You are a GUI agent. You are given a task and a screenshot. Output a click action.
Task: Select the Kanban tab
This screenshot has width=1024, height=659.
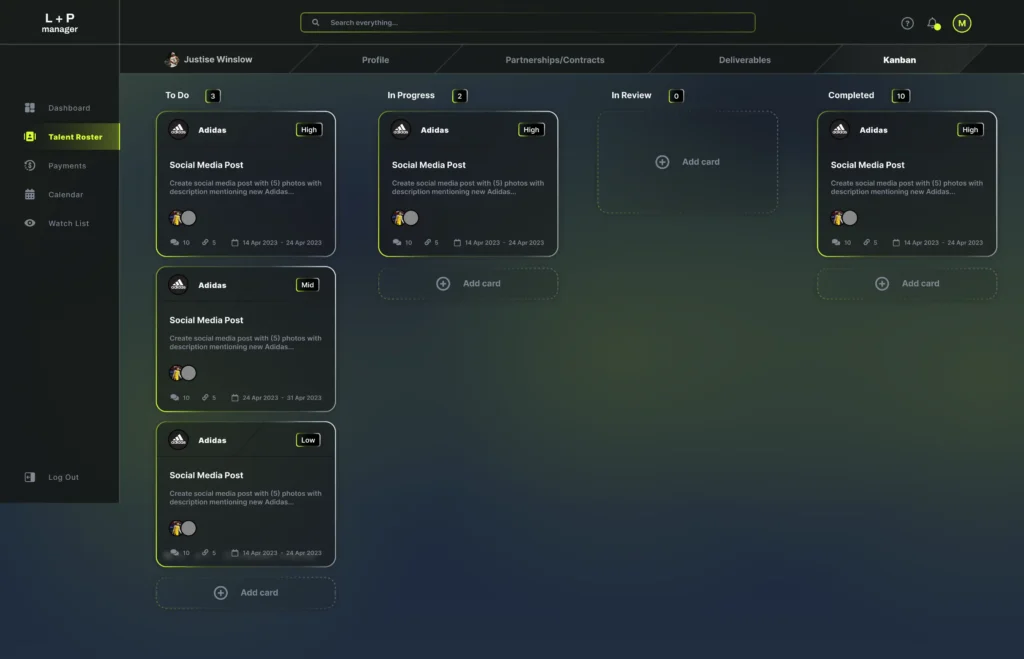coord(899,59)
